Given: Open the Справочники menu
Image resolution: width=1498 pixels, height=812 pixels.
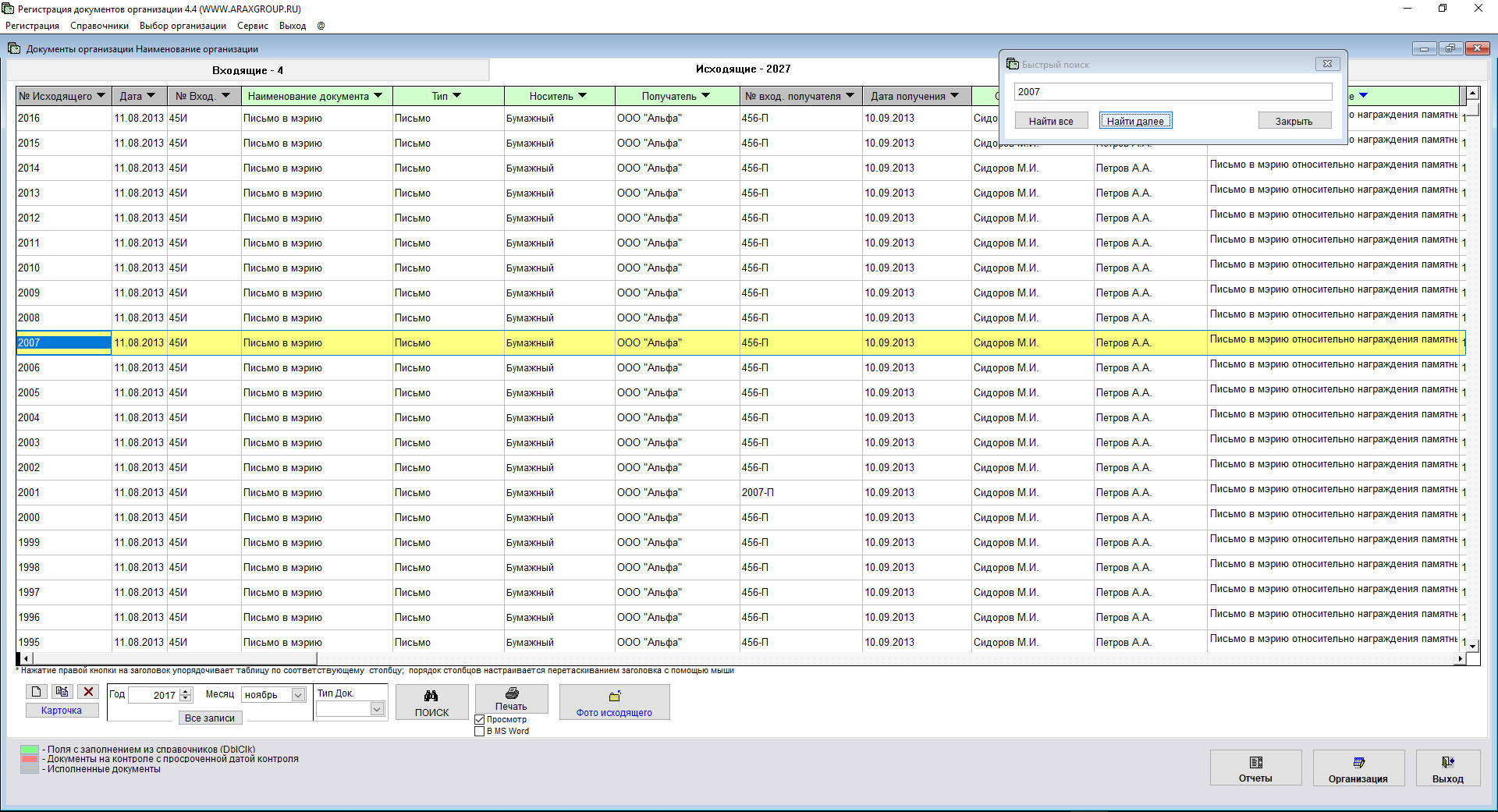Looking at the screenshot, I should click(x=99, y=26).
